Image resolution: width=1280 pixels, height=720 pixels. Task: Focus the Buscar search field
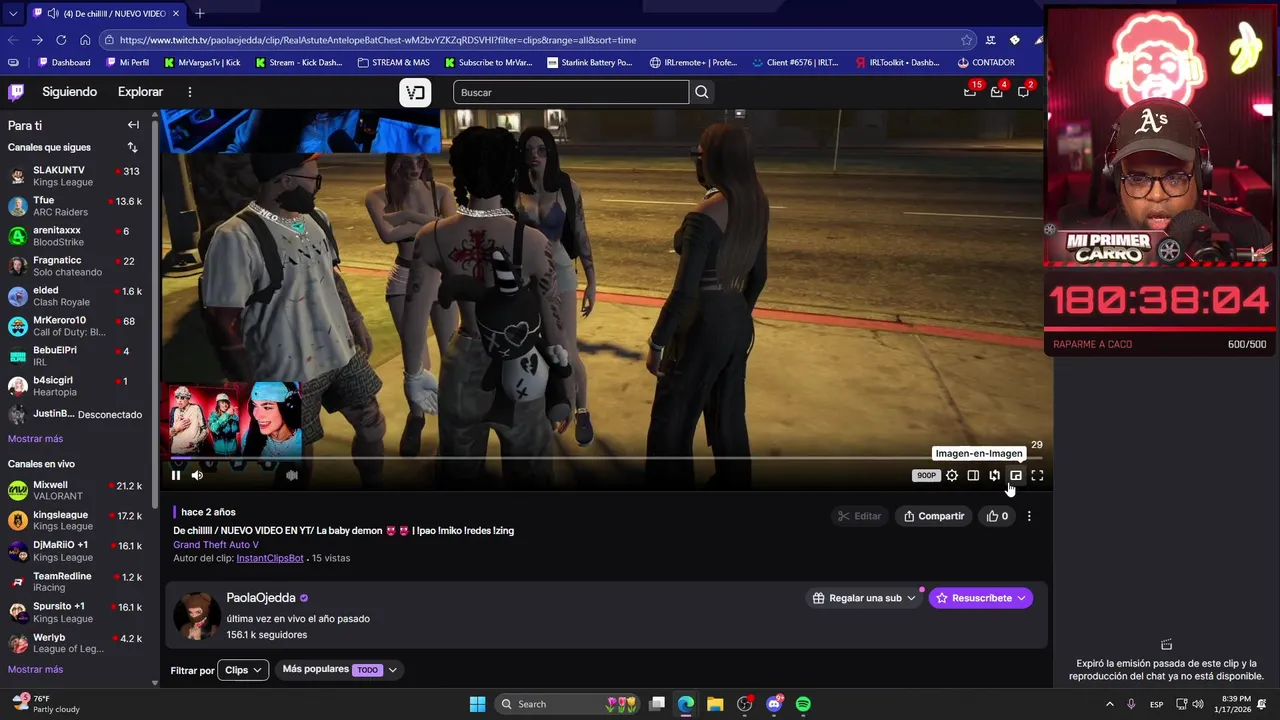(571, 92)
